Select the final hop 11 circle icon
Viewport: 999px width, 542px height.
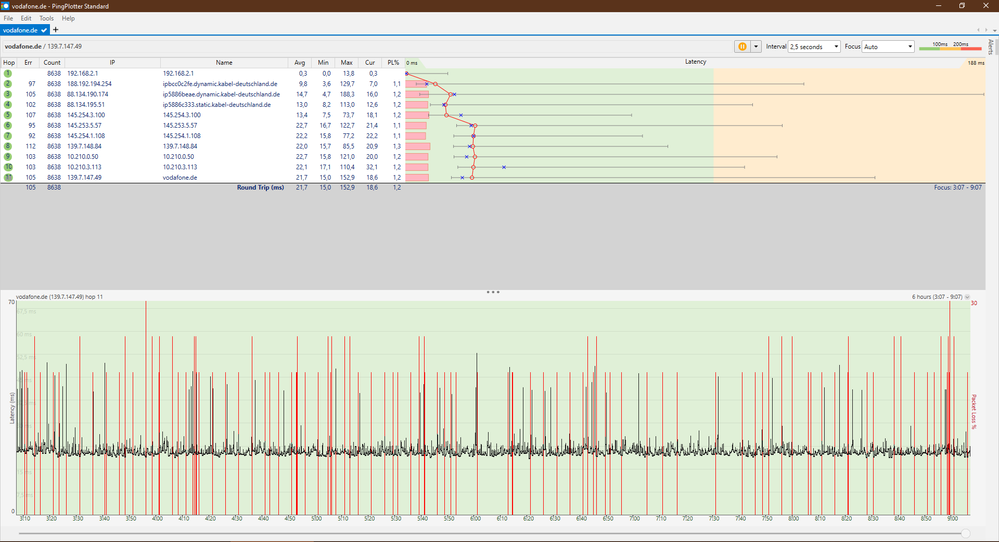coord(8,177)
